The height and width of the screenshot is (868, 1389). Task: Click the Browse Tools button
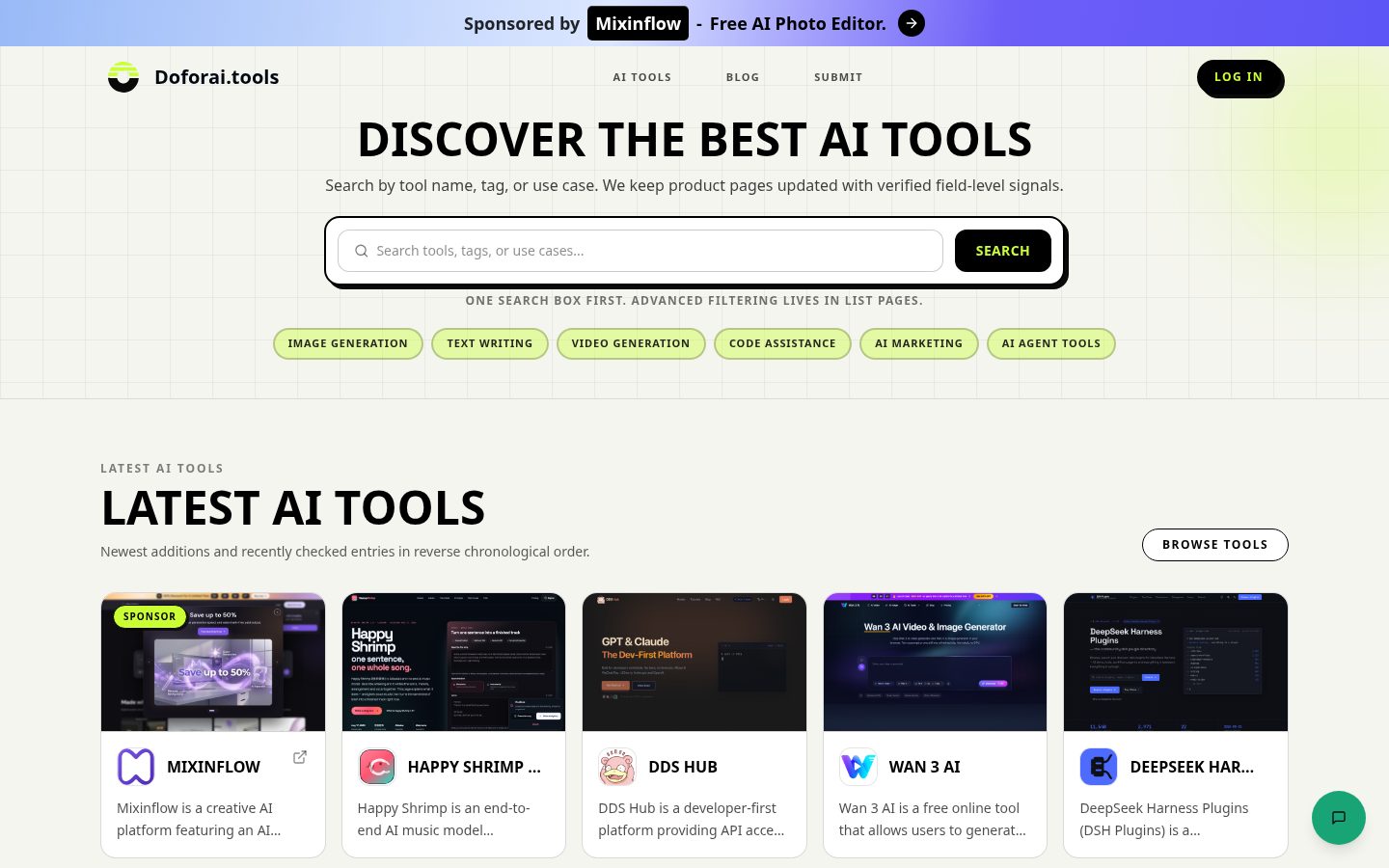click(x=1215, y=545)
